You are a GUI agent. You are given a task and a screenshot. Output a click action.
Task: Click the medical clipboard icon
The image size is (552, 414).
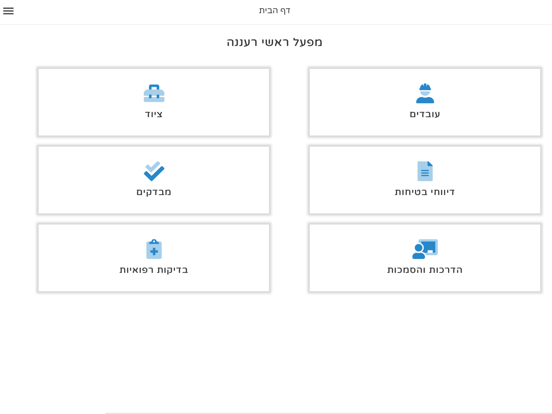pos(154,249)
